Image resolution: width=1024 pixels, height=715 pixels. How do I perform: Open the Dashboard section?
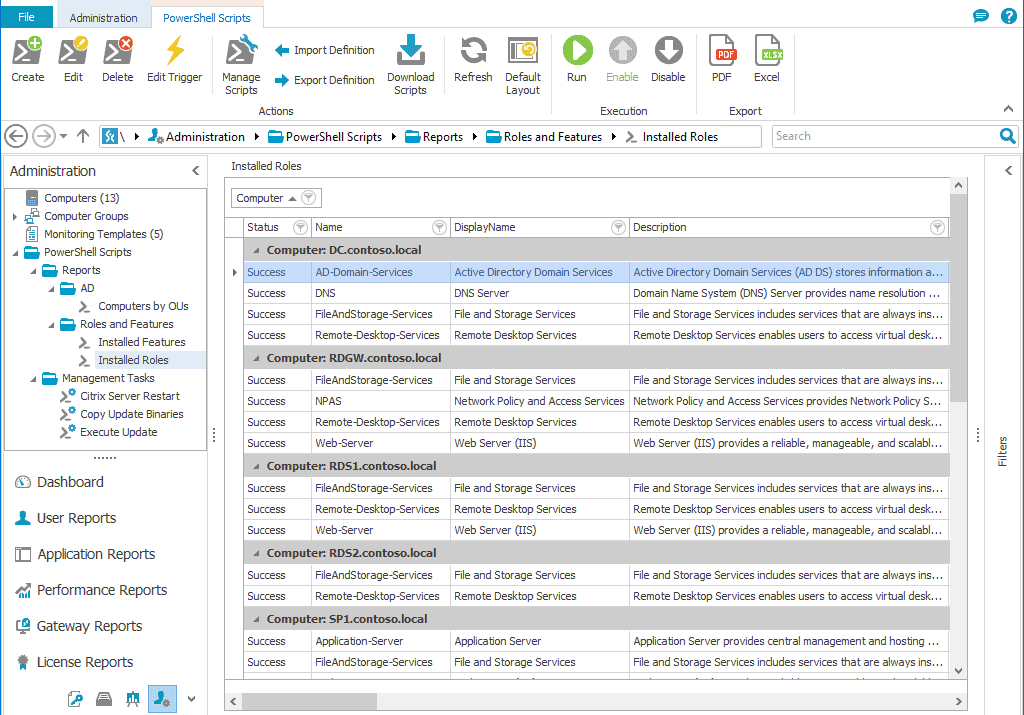point(70,482)
